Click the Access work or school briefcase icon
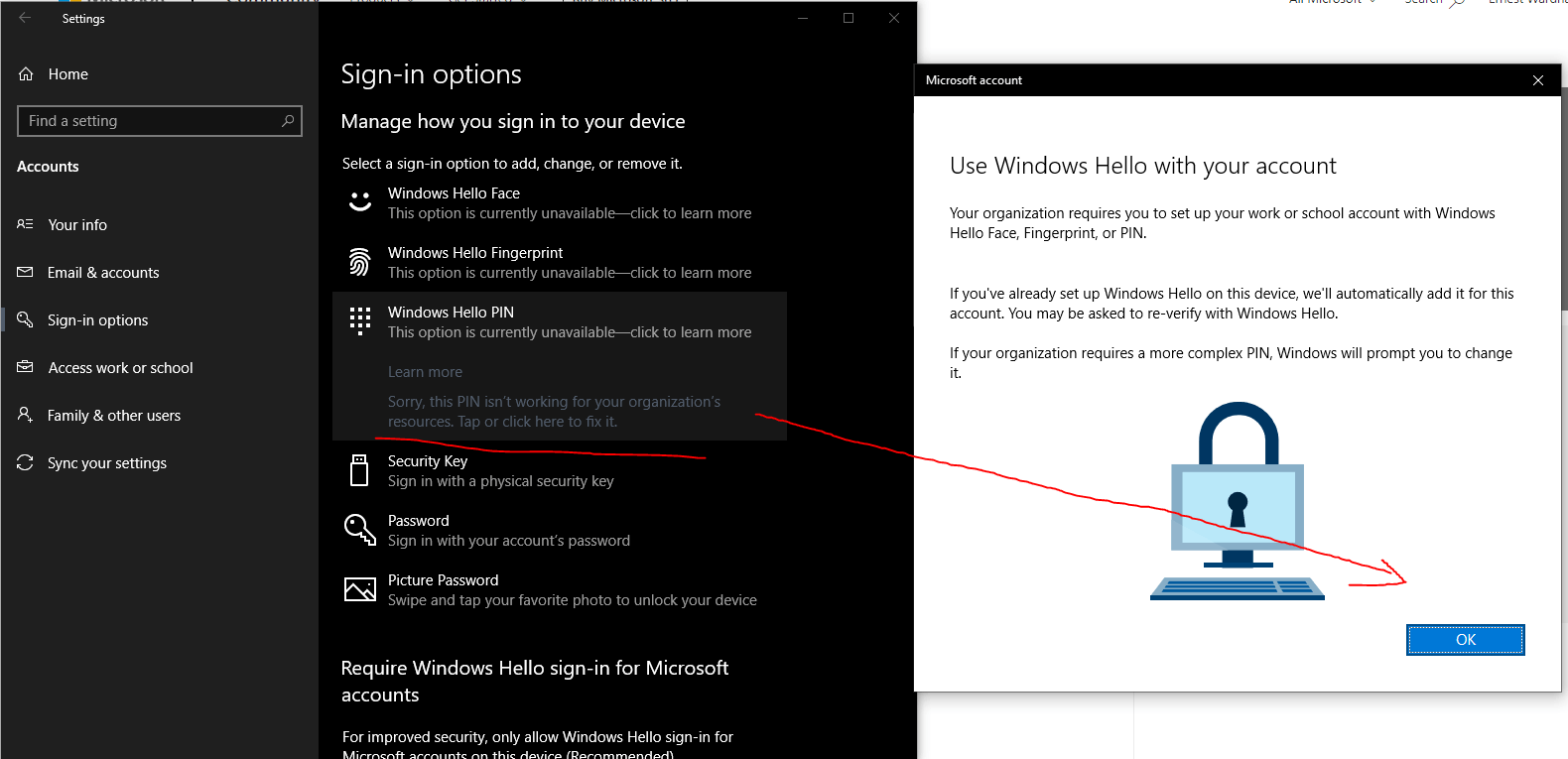 click(26, 368)
